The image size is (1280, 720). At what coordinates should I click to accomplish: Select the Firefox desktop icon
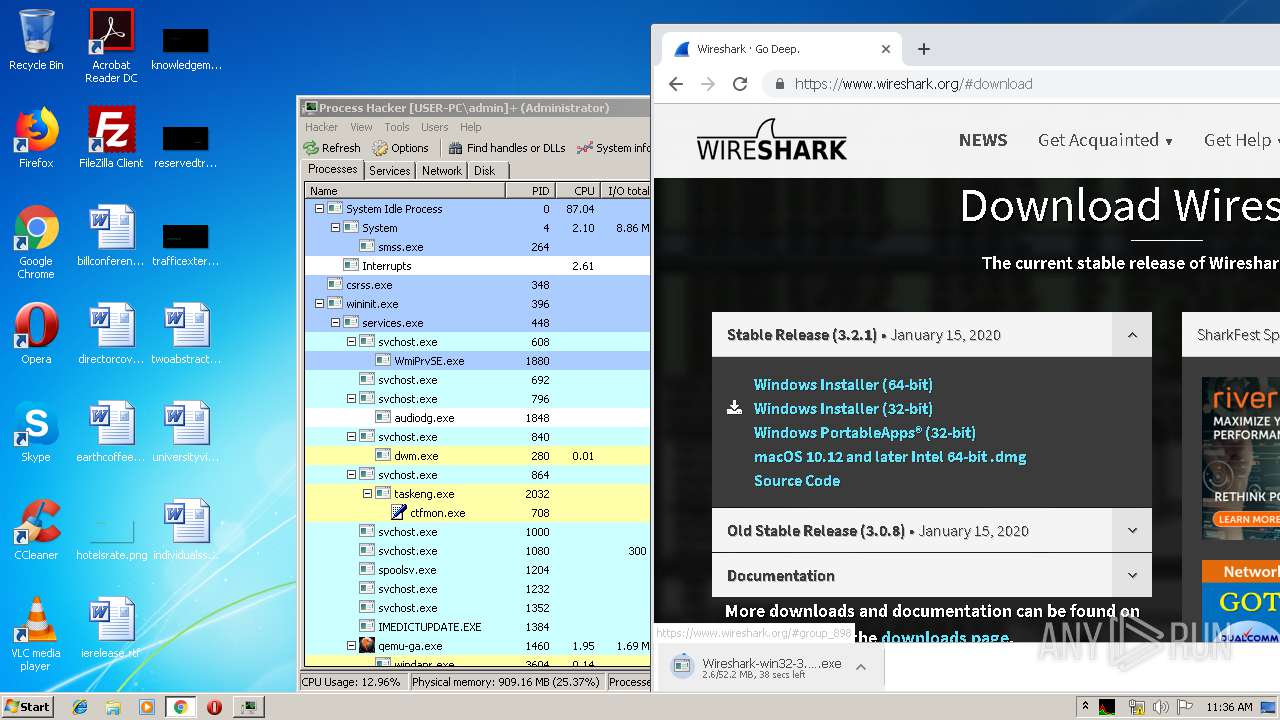[x=36, y=138]
